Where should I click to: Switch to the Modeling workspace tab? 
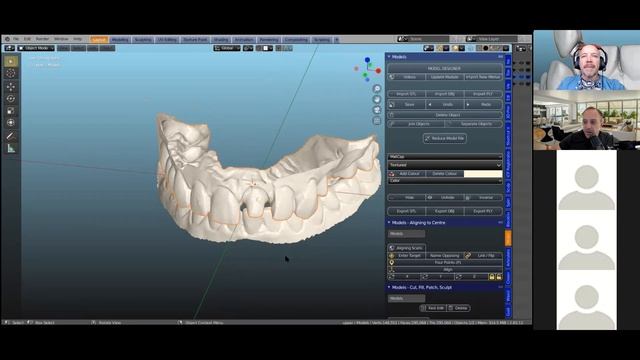point(120,40)
